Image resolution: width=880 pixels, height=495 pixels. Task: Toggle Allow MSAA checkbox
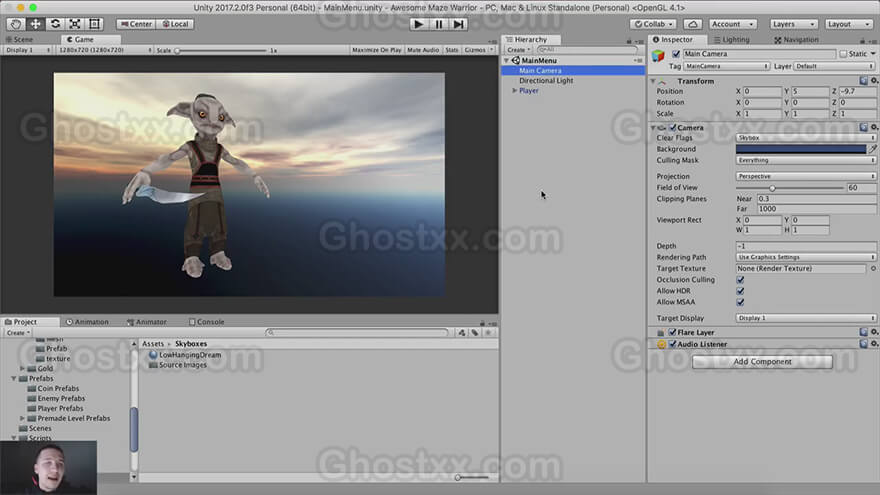click(x=740, y=302)
